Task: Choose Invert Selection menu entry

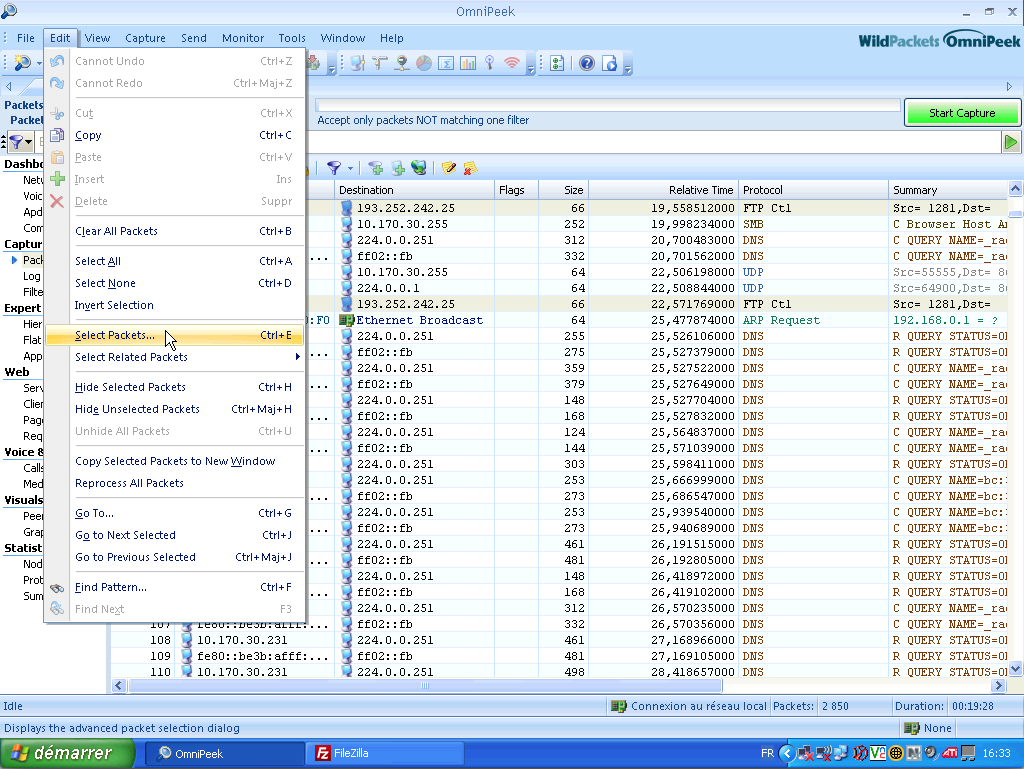Action: click(x=175, y=306)
